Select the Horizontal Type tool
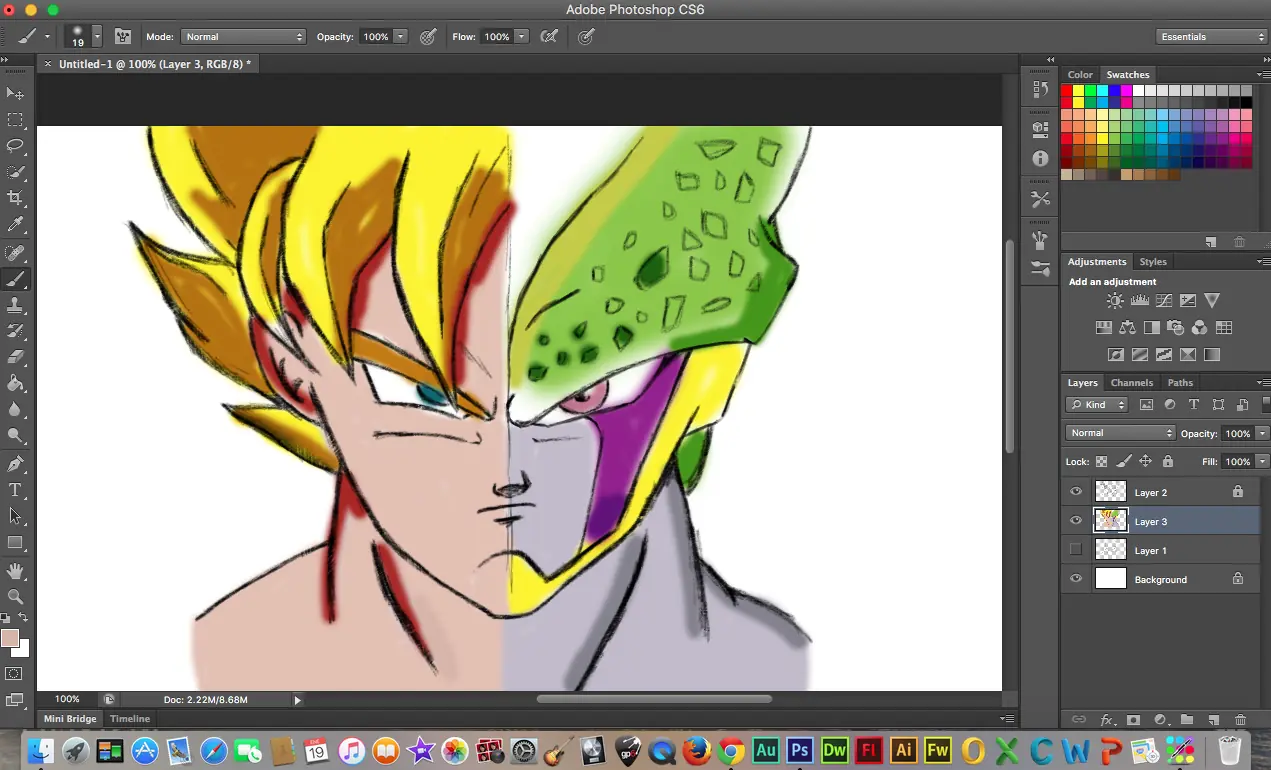The width and height of the screenshot is (1271, 770). pyautogui.click(x=15, y=490)
